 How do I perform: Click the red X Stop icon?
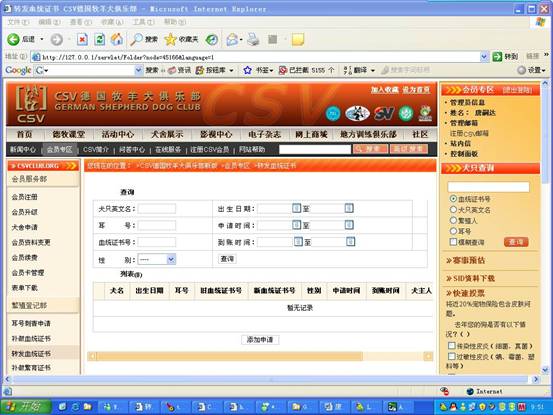point(82,39)
